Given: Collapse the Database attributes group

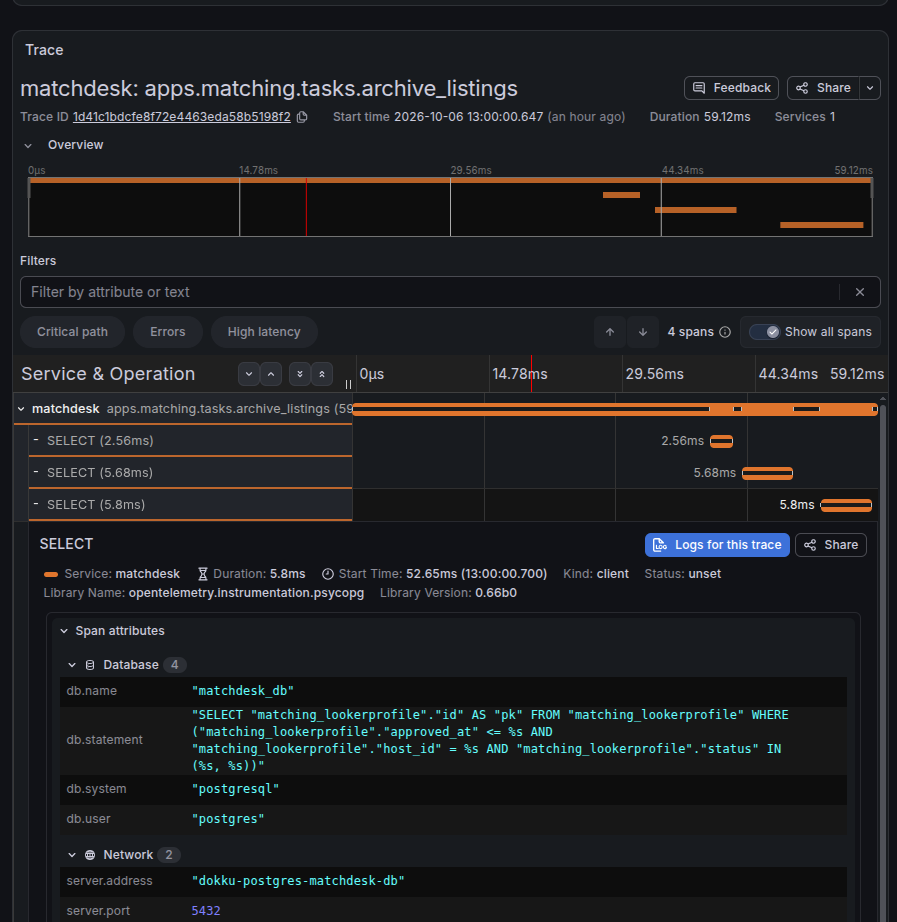Looking at the screenshot, I should pos(72,665).
